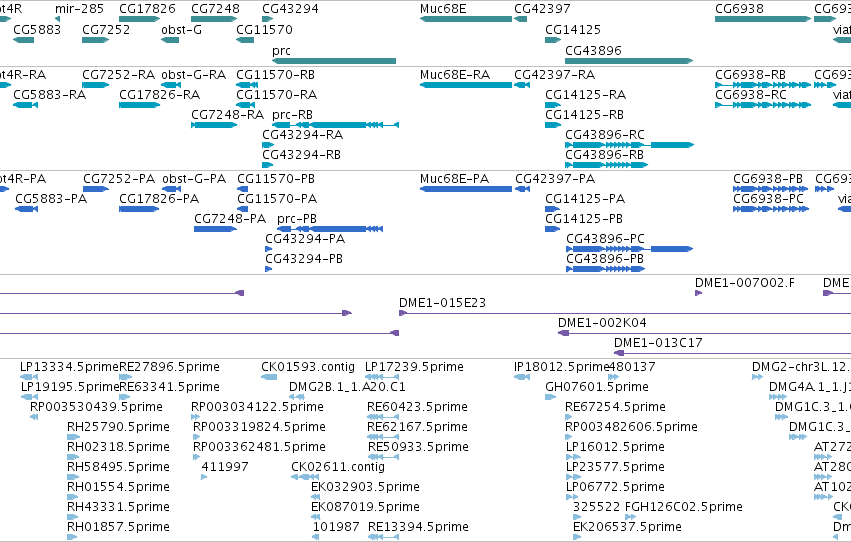The height and width of the screenshot is (542, 851).
Task: Select protein prc-PB
Action: point(330,229)
